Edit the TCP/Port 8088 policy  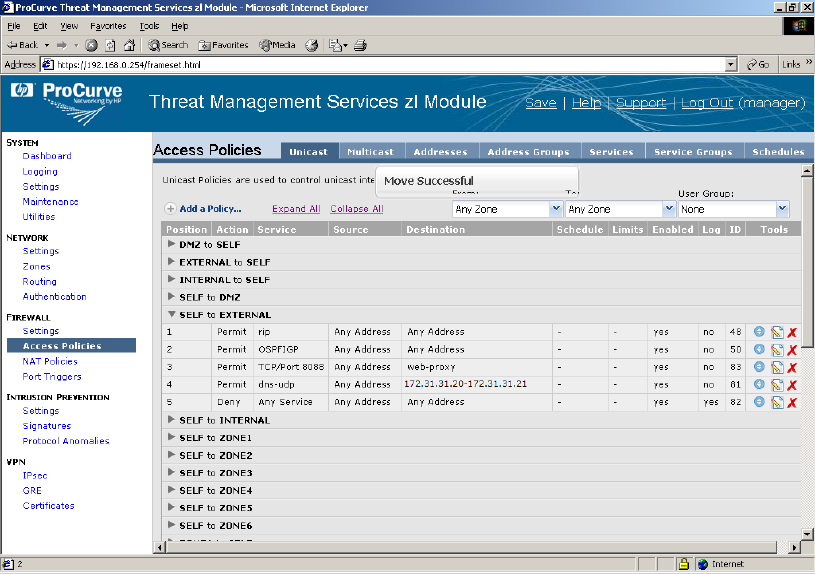777,368
